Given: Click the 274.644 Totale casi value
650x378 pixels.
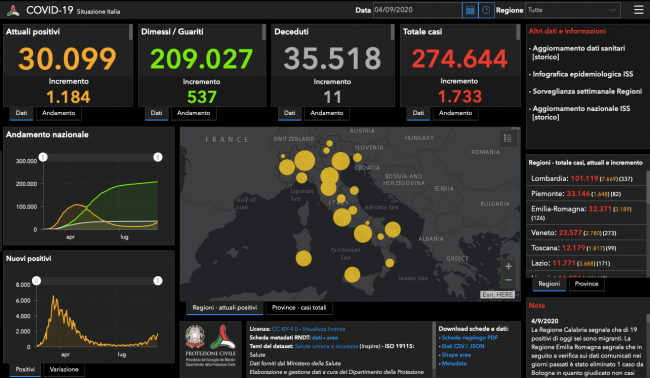Looking at the screenshot, I should point(459,58).
